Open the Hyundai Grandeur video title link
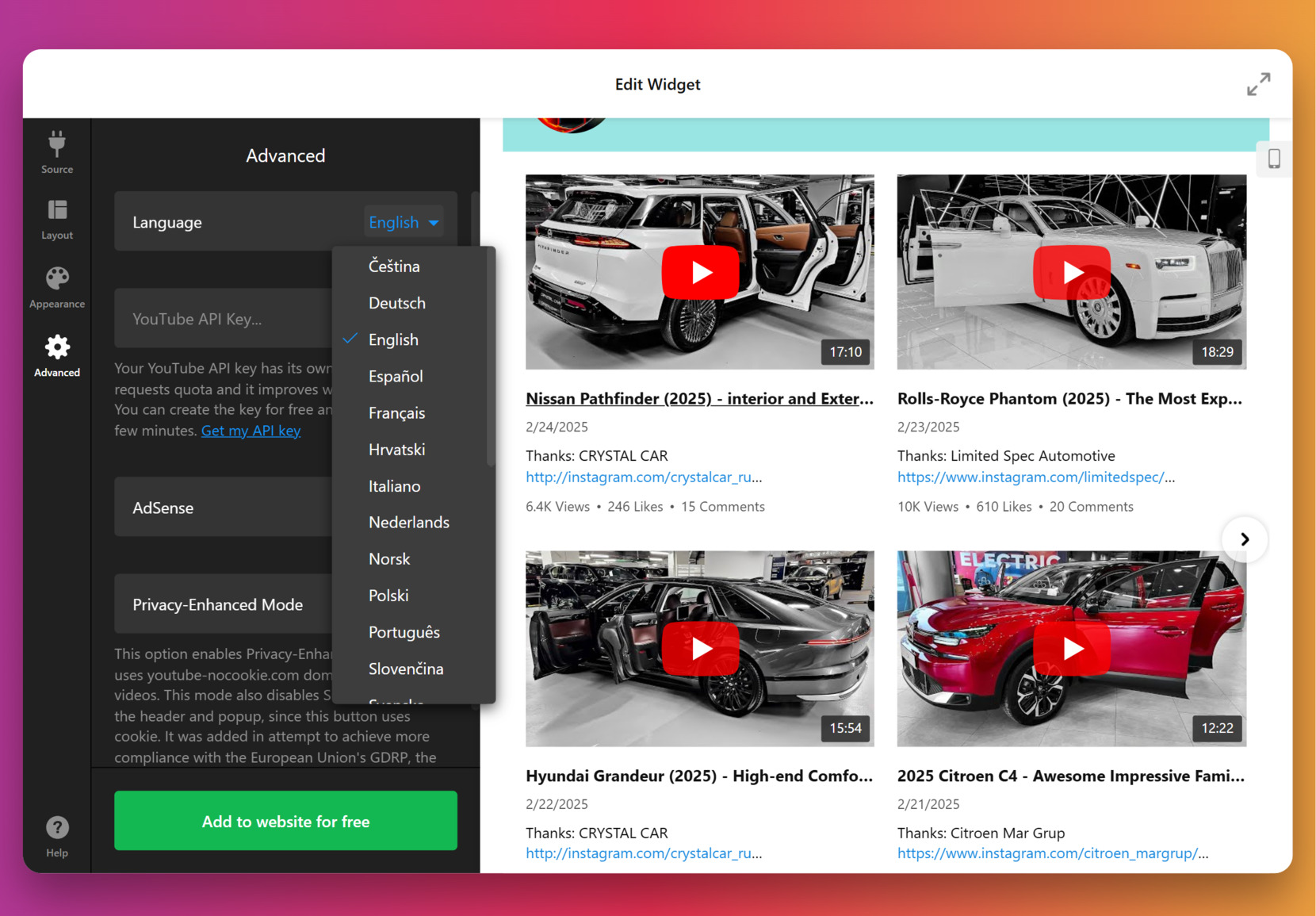The width and height of the screenshot is (1316, 916). (x=698, y=776)
